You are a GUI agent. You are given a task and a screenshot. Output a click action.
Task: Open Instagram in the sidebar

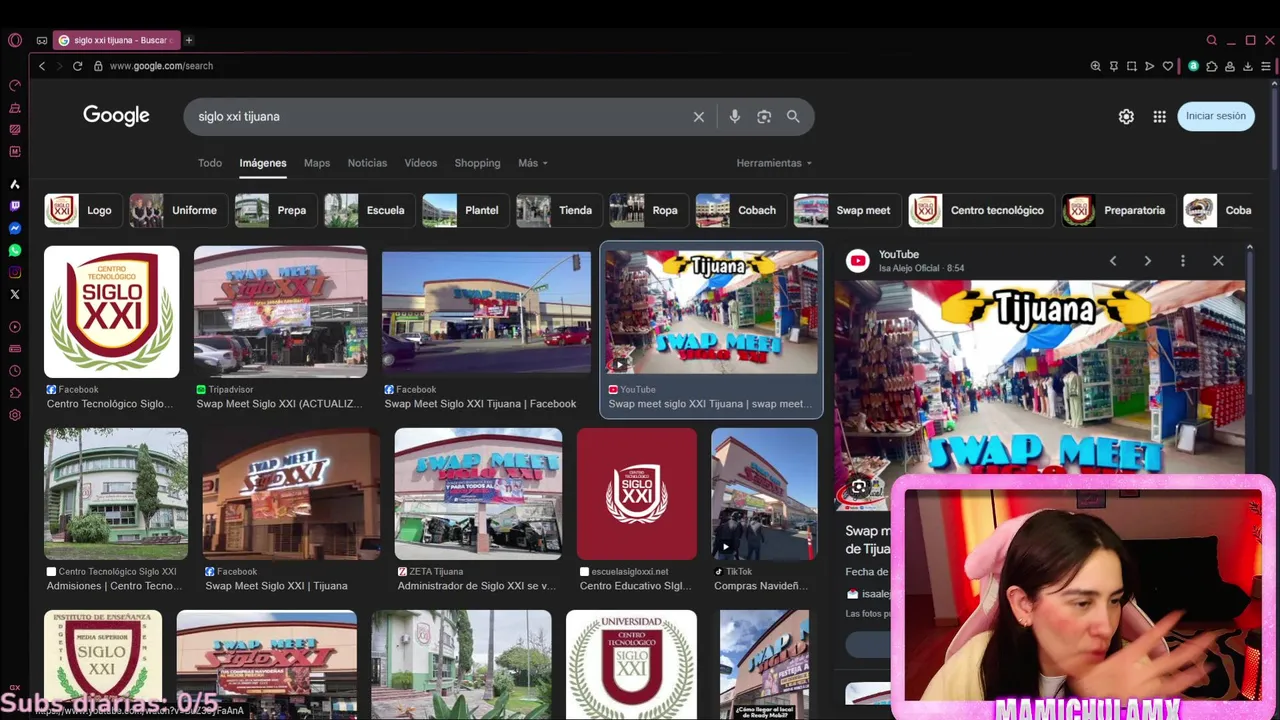(14, 272)
